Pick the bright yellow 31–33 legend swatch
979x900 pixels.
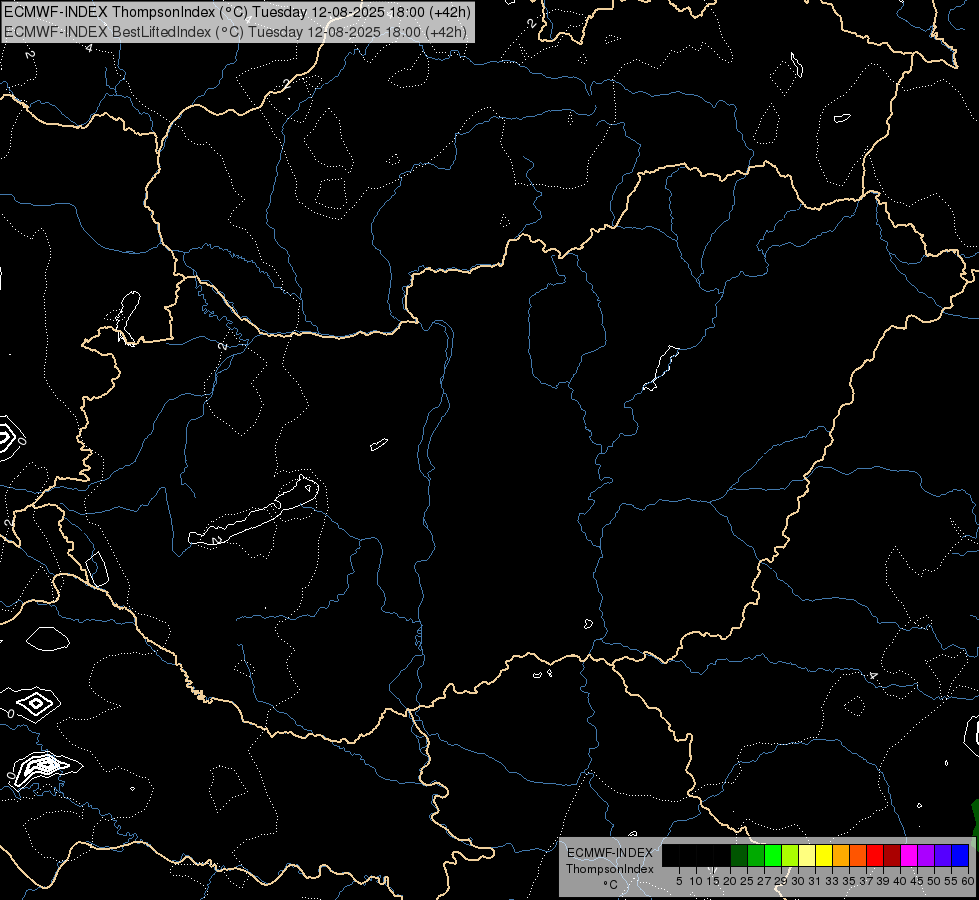824,856
